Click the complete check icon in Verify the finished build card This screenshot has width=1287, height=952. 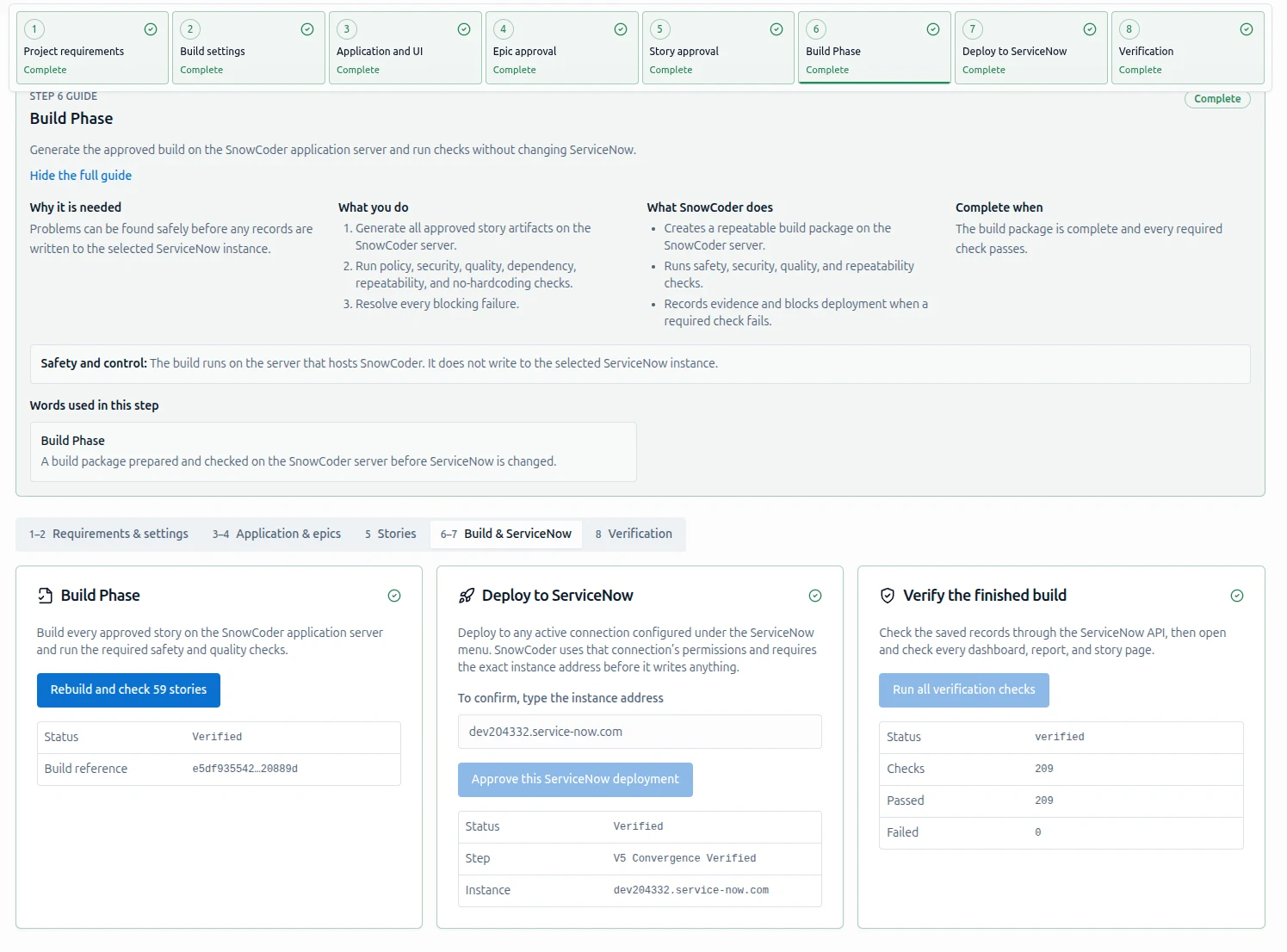coord(1237,596)
